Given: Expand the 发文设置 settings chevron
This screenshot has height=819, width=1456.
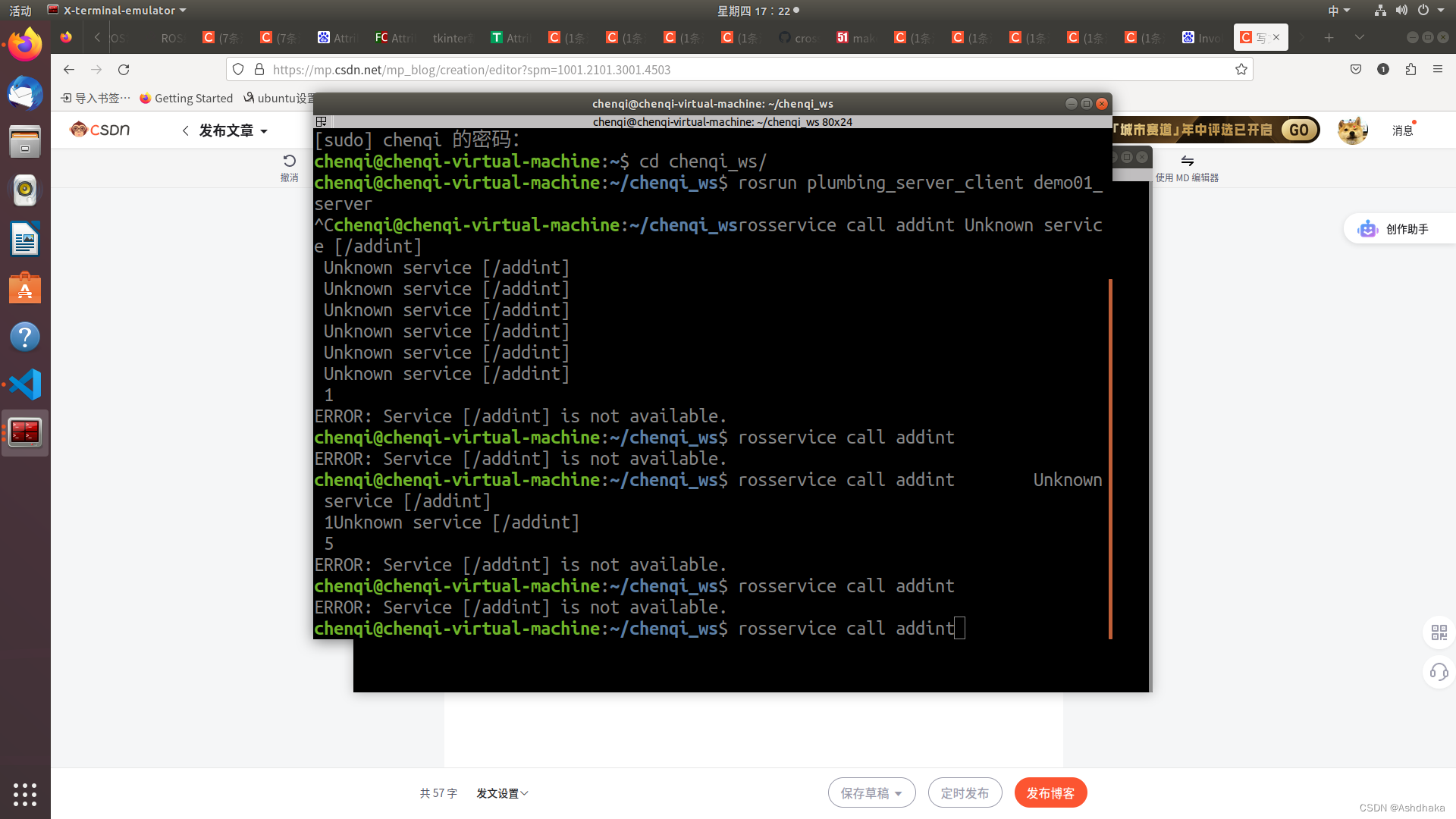Looking at the screenshot, I should (x=524, y=793).
